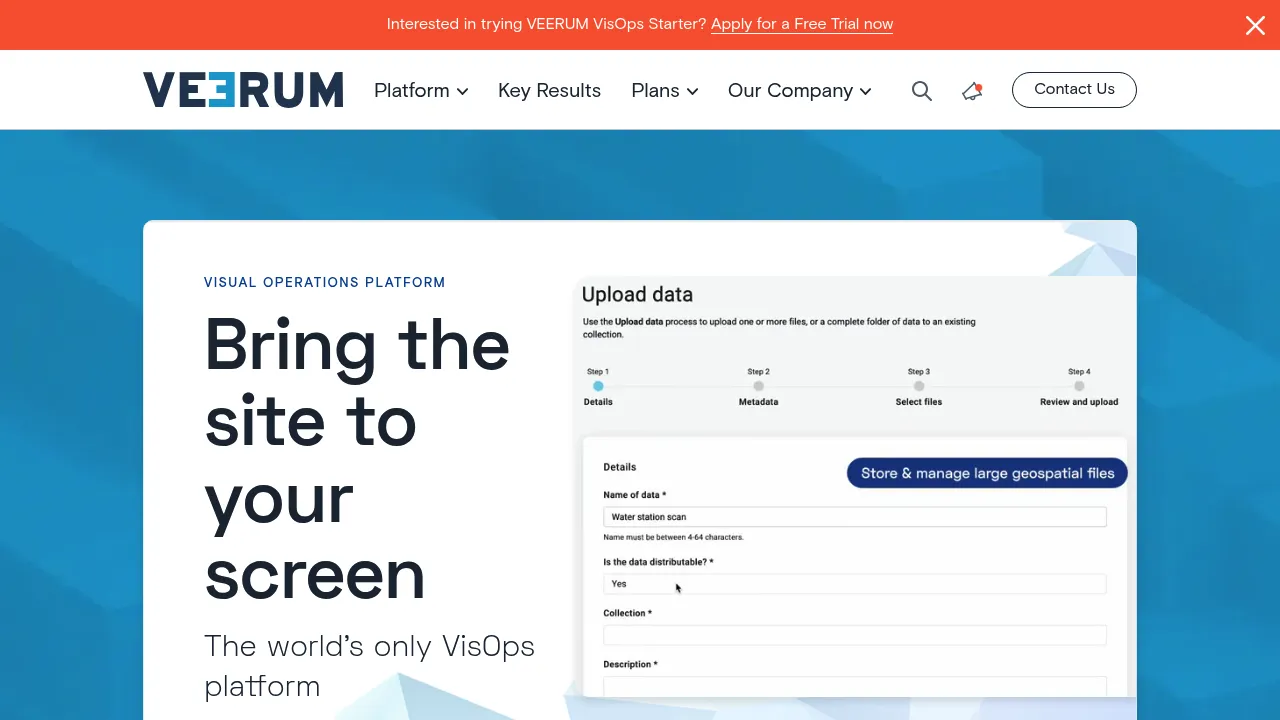1280x720 pixels.
Task: Close the orange free trial banner
Action: [x=1255, y=25]
